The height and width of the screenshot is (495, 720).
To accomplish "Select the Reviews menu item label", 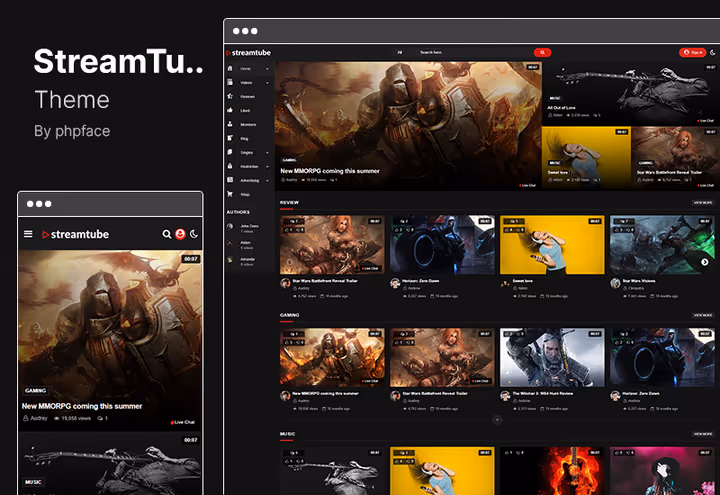I will tap(248, 97).
